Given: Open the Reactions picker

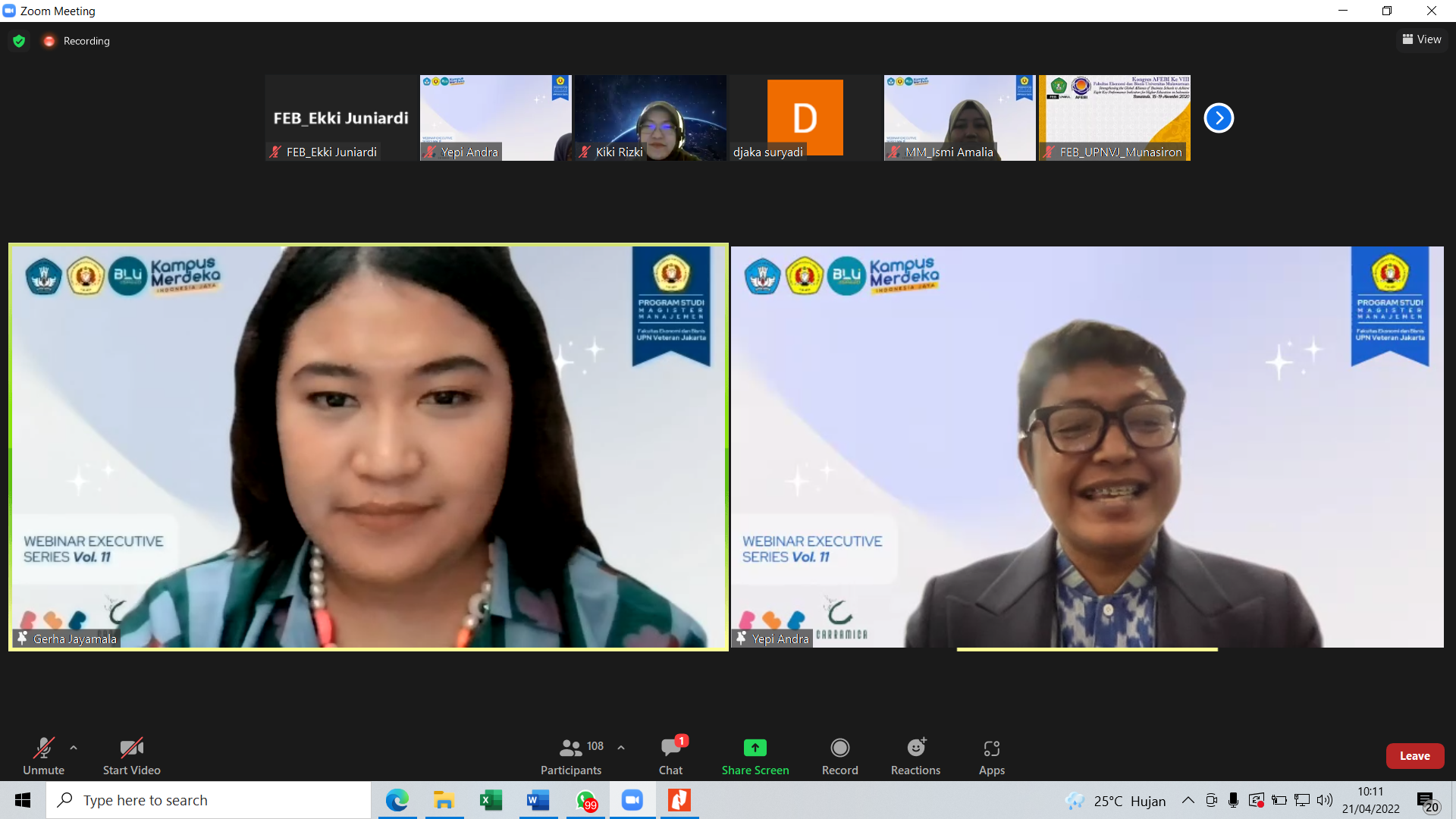Looking at the screenshot, I should (915, 755).
